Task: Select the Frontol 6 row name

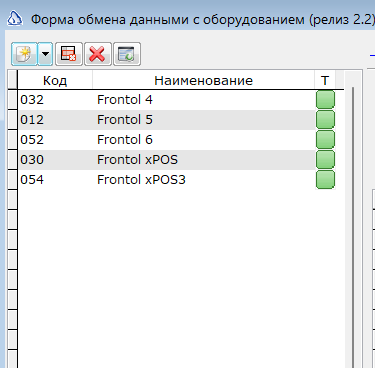Action: click(125, 140)
